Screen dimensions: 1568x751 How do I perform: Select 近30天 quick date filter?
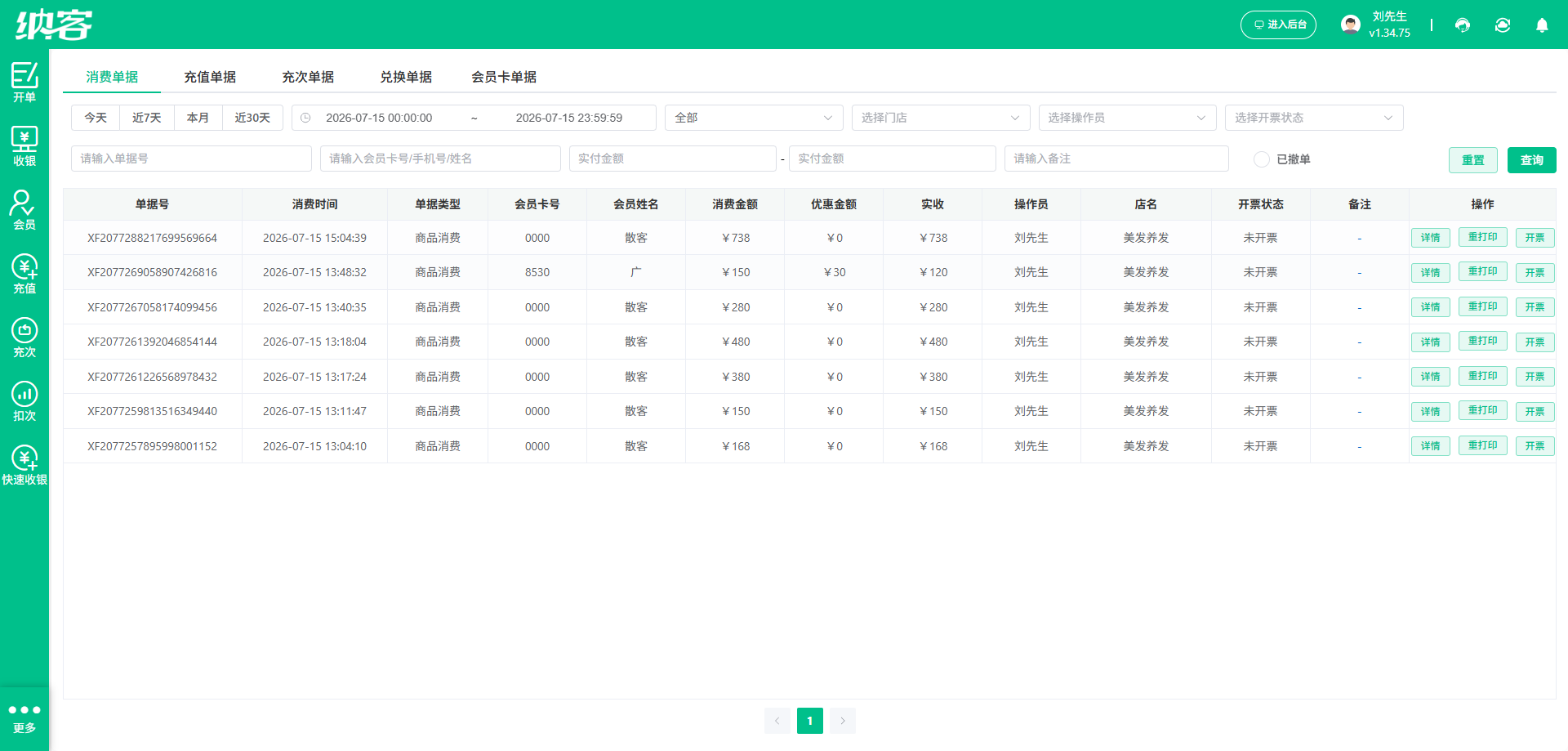252,118
